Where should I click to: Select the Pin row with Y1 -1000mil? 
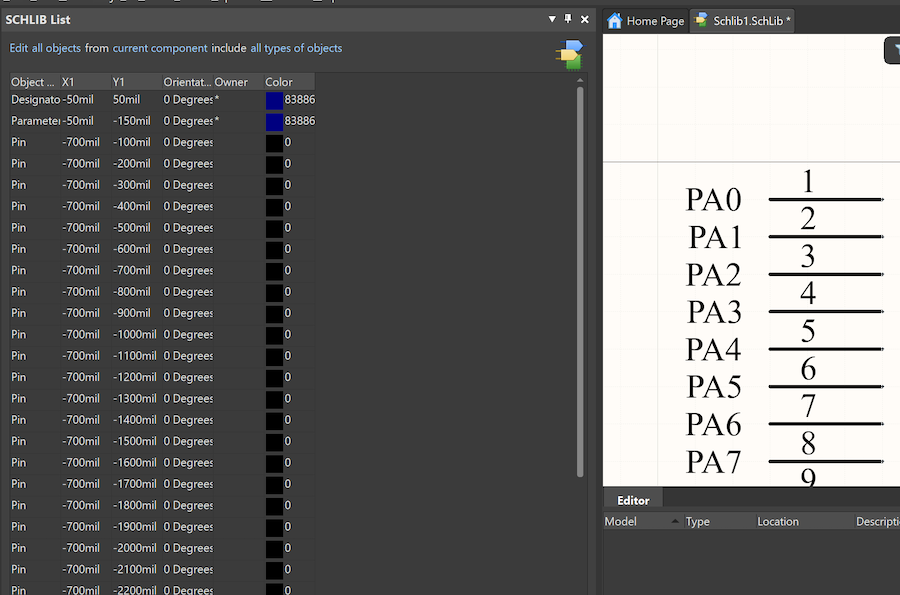click(x=162, y=335)
